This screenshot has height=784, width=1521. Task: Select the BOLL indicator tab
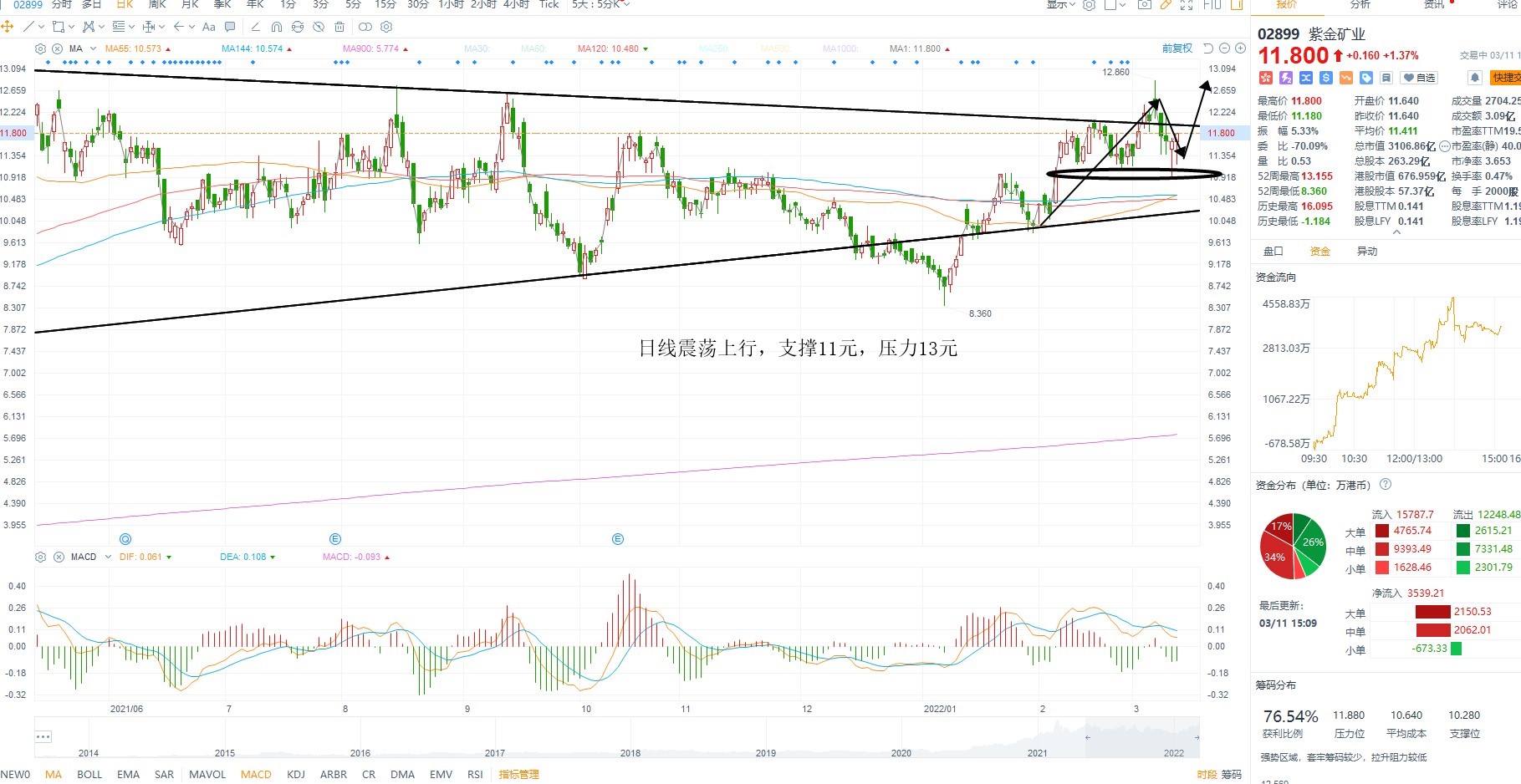click(x=89, y=775)
